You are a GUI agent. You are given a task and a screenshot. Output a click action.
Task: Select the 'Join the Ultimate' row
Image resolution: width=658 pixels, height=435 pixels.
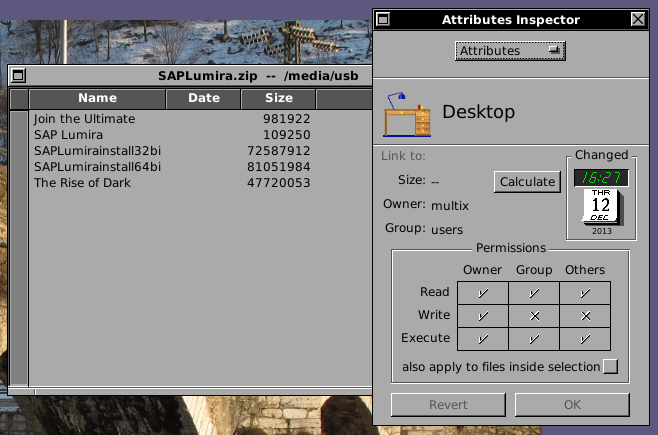[x=201, y=119]
